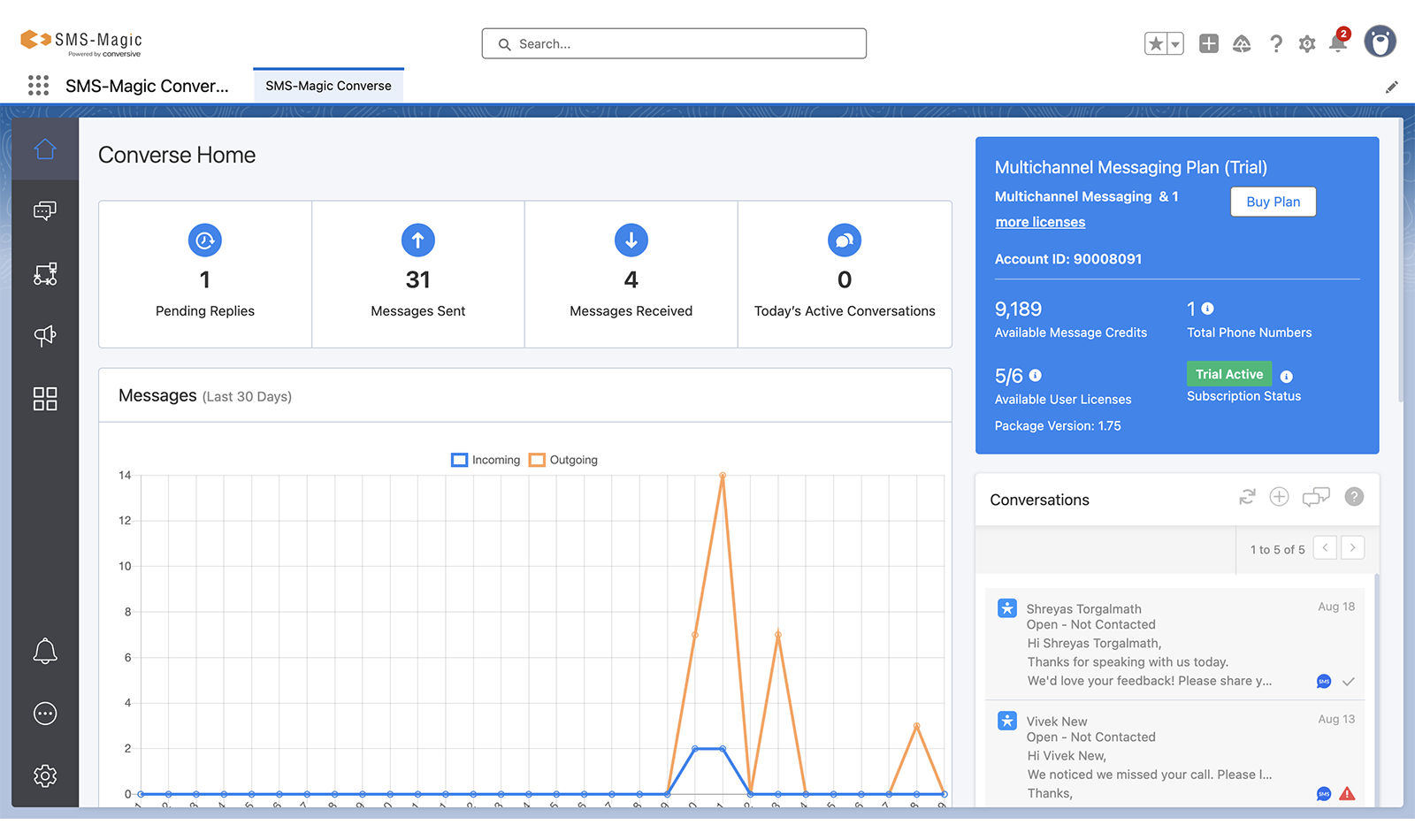Viewport: 1415px width, 840px height.
Task: Click the contact icon beside Vivek New
Action: click(1007, 721)
